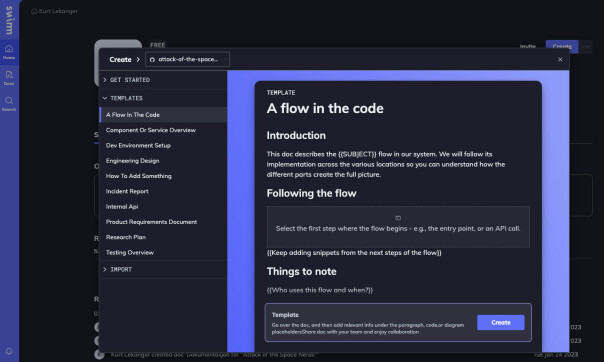The height and width of the screenshot is (362, 604).
Task: Open the attack-of-the-space repository dropdown
Action: (x=187, y=59)
